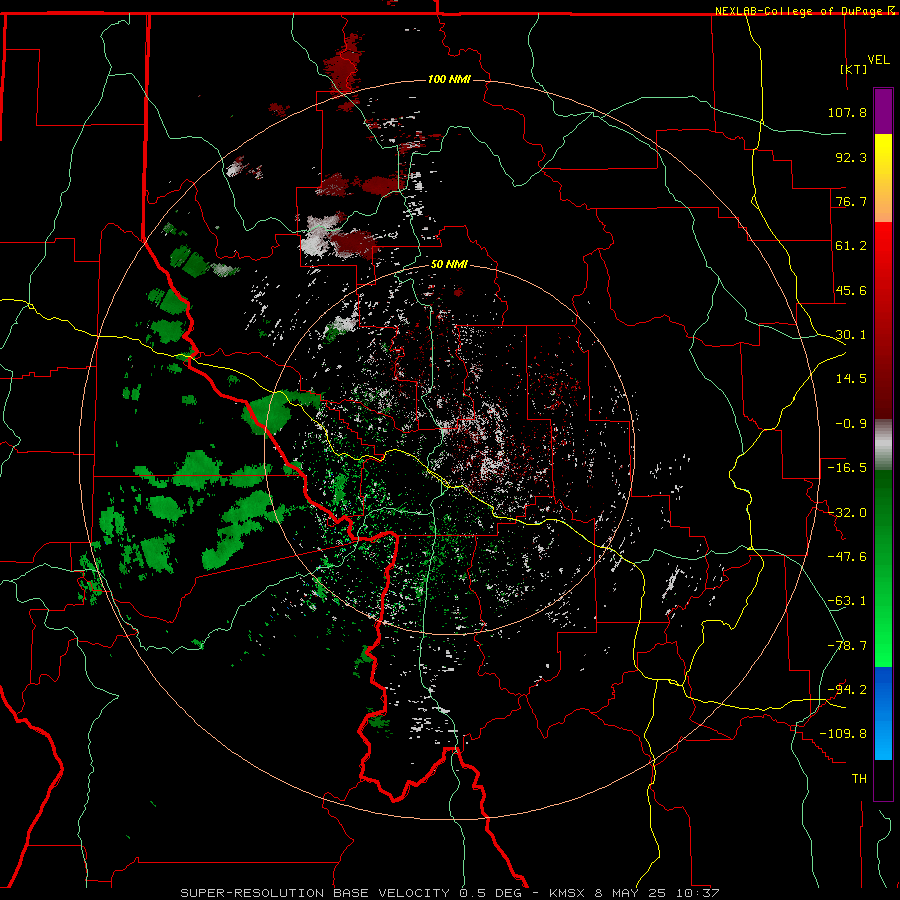Click the -32.0 velocity scale value

click(x=847, y=513)
